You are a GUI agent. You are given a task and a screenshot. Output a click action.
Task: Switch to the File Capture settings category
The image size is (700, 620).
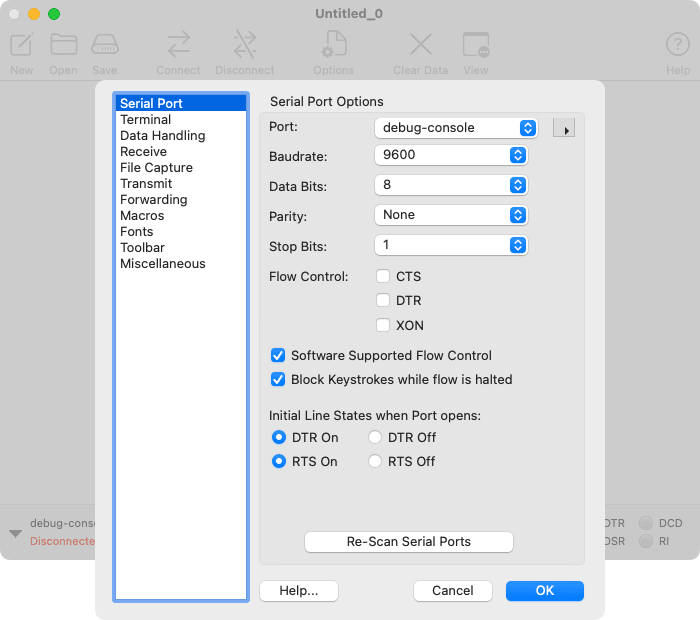coord(156,168)
